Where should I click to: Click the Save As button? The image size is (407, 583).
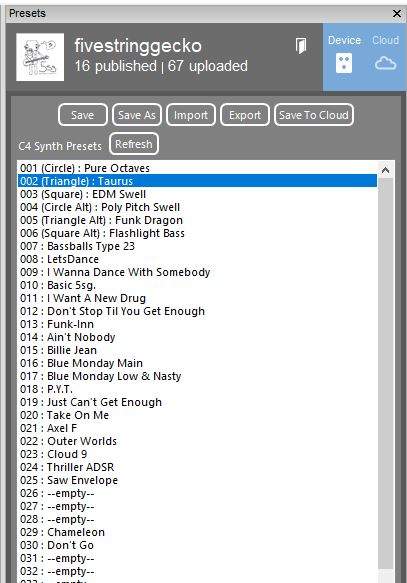coord(137,115)
